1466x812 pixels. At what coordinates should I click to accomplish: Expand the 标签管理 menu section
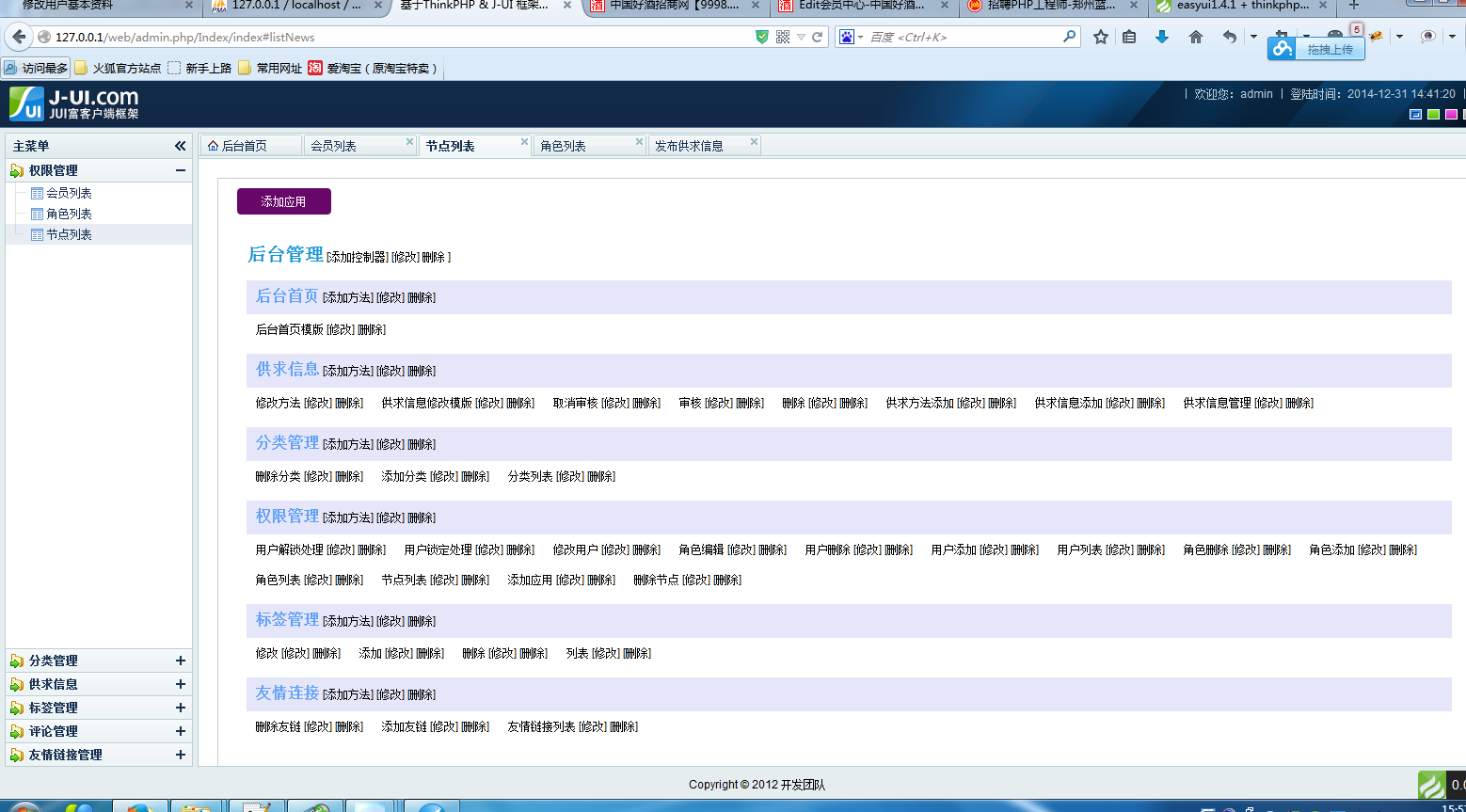pos(180,708)
